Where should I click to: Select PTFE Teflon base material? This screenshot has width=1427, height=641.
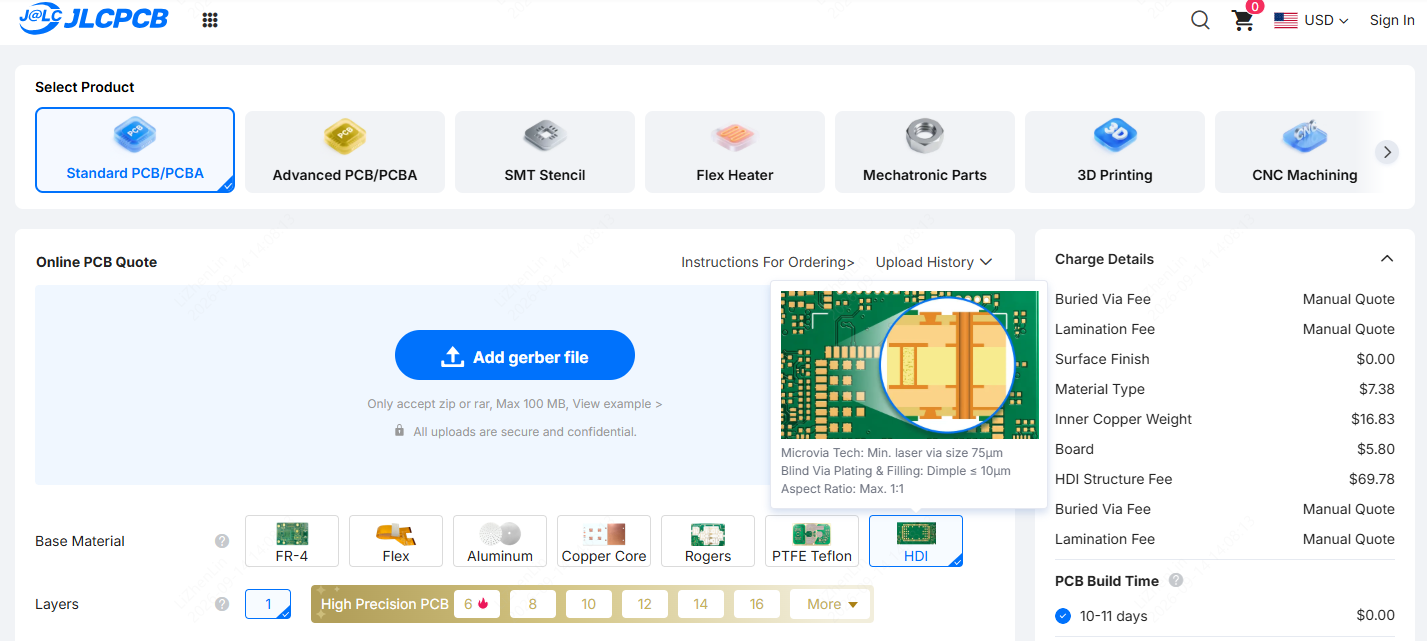(x=812, y=541)
